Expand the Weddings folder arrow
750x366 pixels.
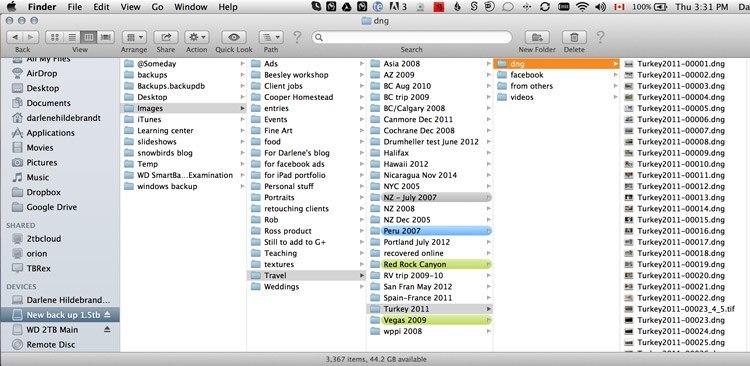point(362,287)
